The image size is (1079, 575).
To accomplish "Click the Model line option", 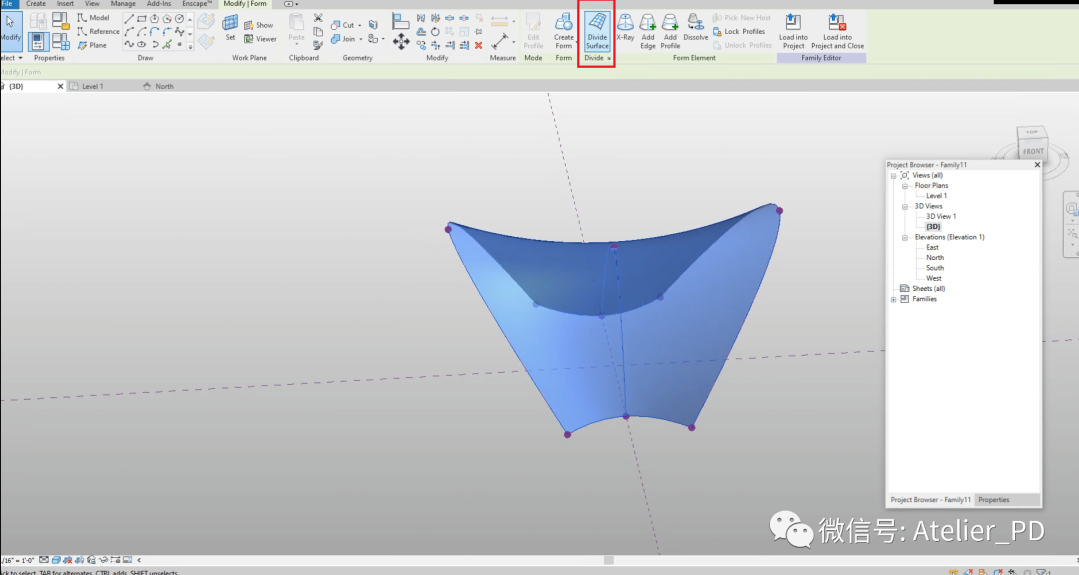I will 93,18.
